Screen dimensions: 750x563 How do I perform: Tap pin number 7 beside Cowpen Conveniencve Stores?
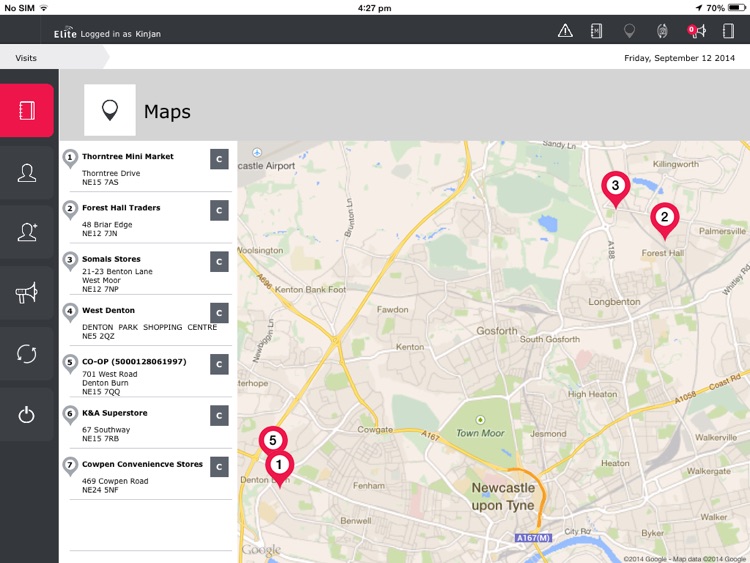(x=70, y=466)
